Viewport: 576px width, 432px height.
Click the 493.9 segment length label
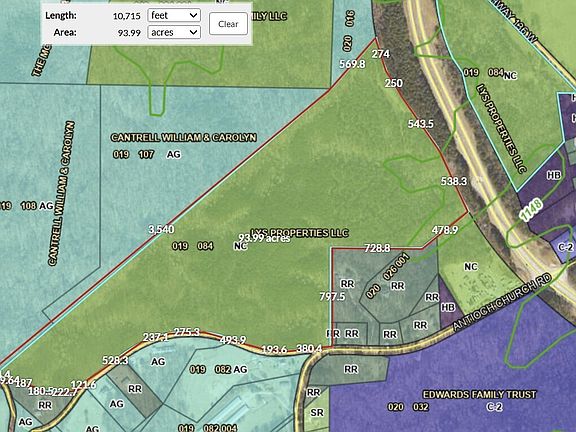233,340
